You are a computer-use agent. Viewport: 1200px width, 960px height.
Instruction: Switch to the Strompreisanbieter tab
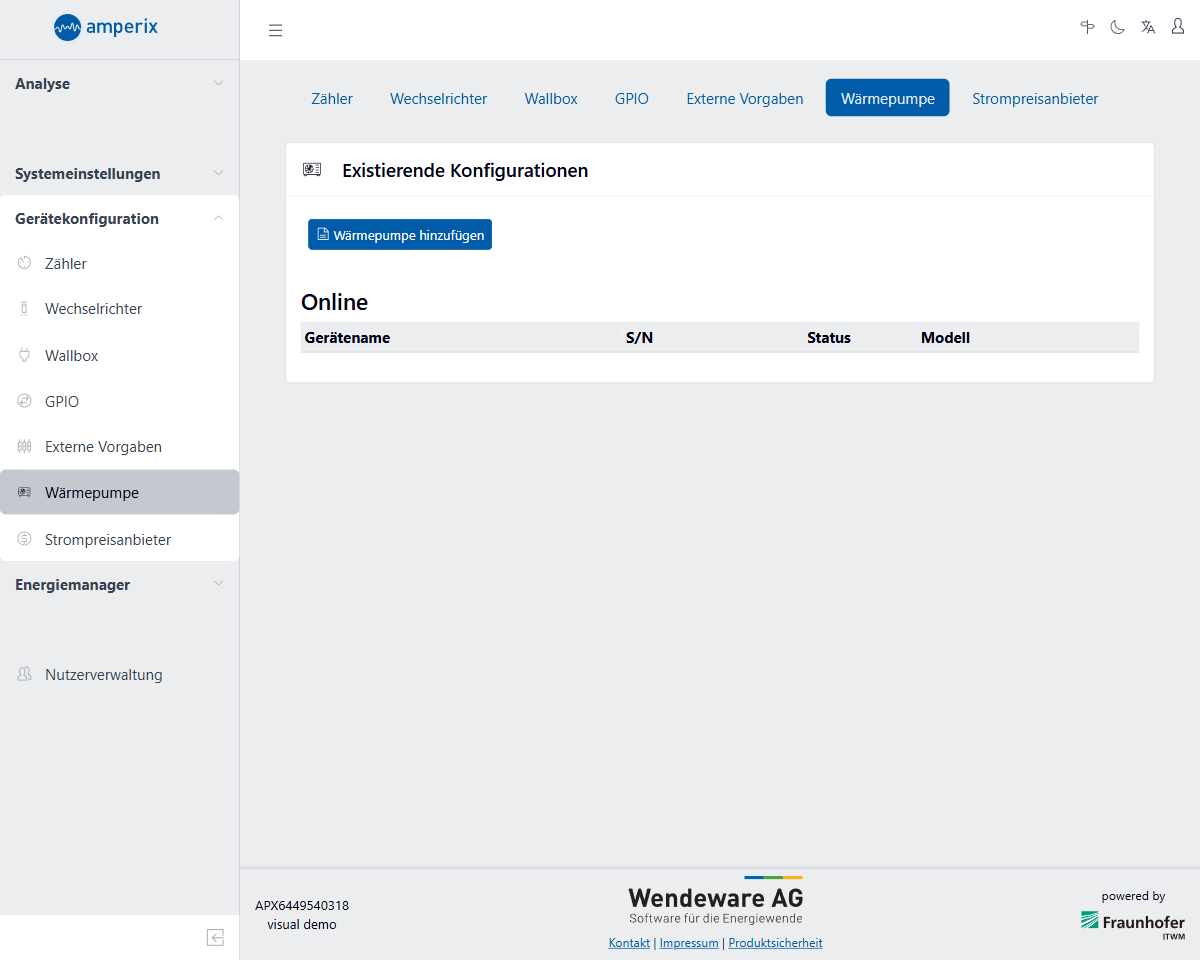1035,98
